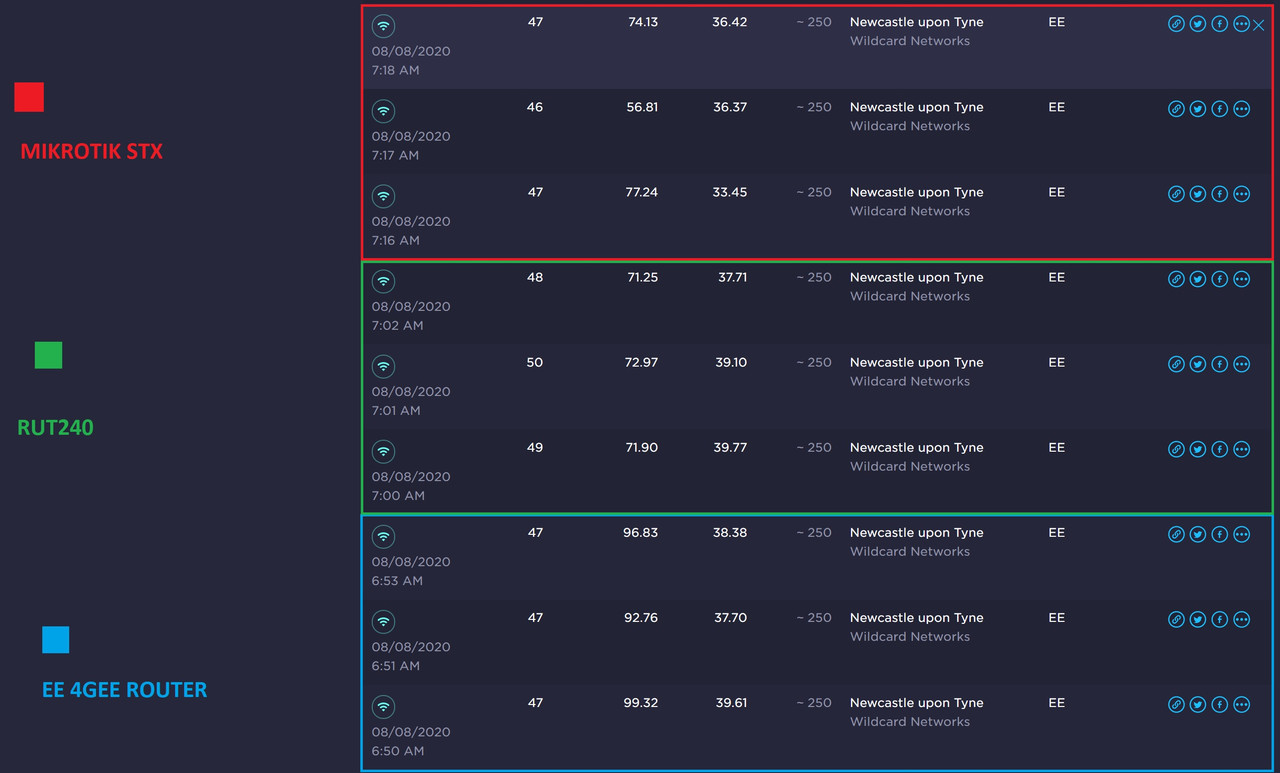Copy the link for the 7:02 AM result

(1176, 279)
